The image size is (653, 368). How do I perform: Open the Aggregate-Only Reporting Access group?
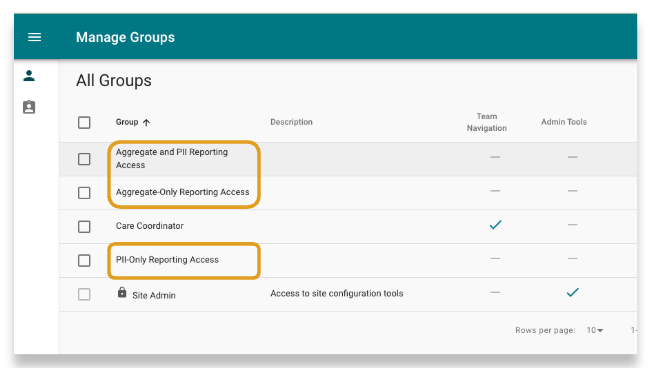tap(182, 192)
